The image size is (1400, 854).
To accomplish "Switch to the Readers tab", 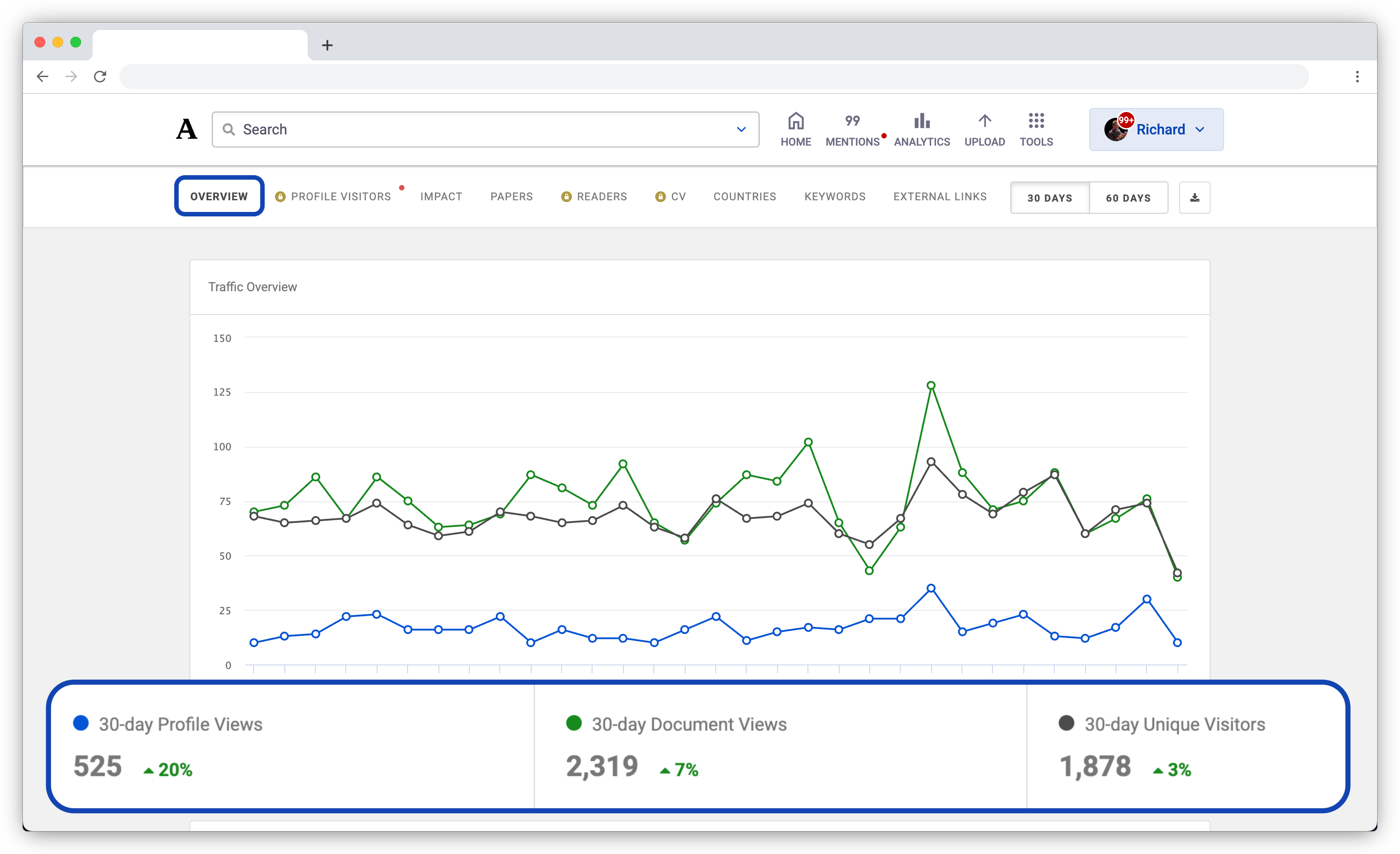I will click(602, 196).
